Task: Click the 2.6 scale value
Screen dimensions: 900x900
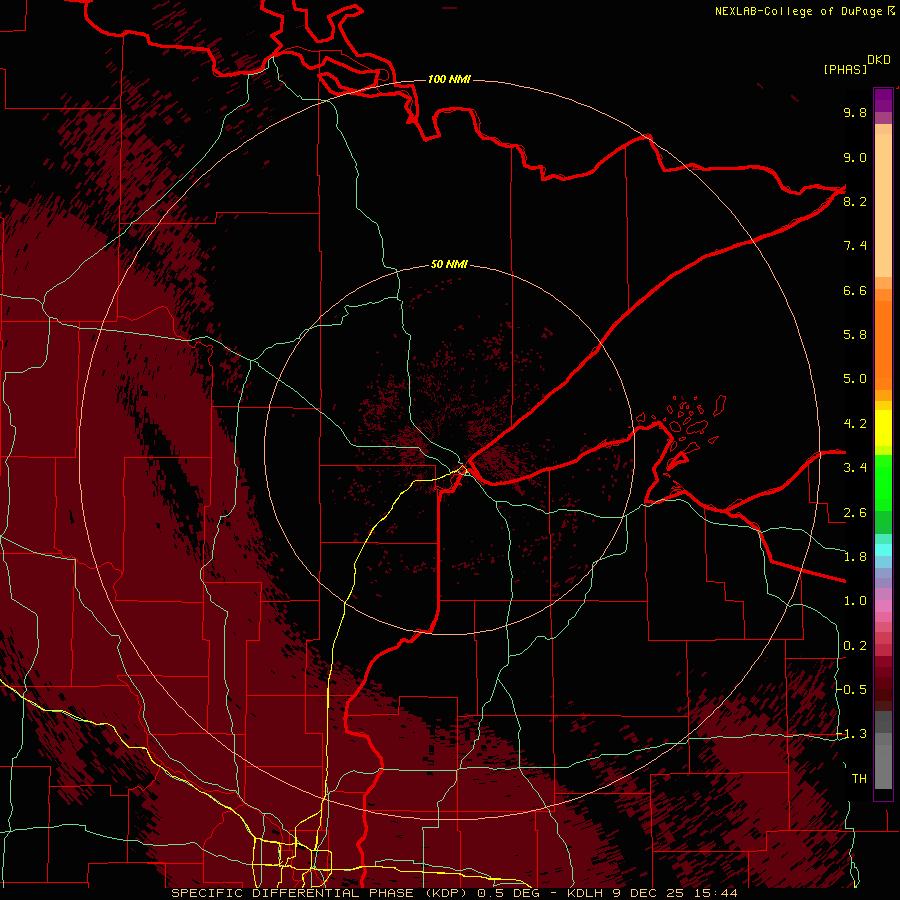Action: 855,513
